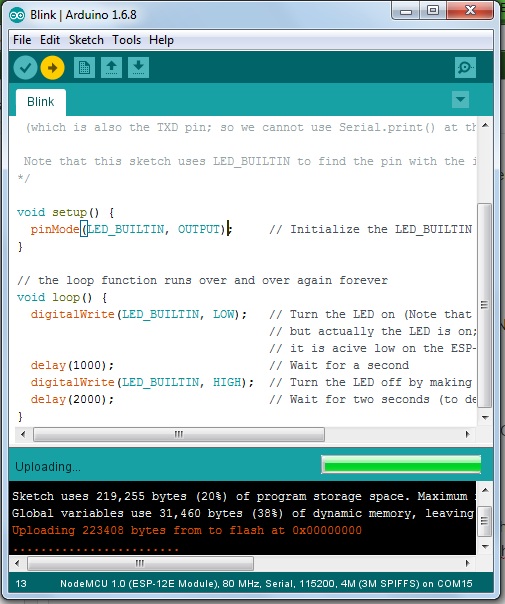This screenshot has width=505, height=604.
Task: Click editor scrollbar up arrow
Action: tap(485, 125)
